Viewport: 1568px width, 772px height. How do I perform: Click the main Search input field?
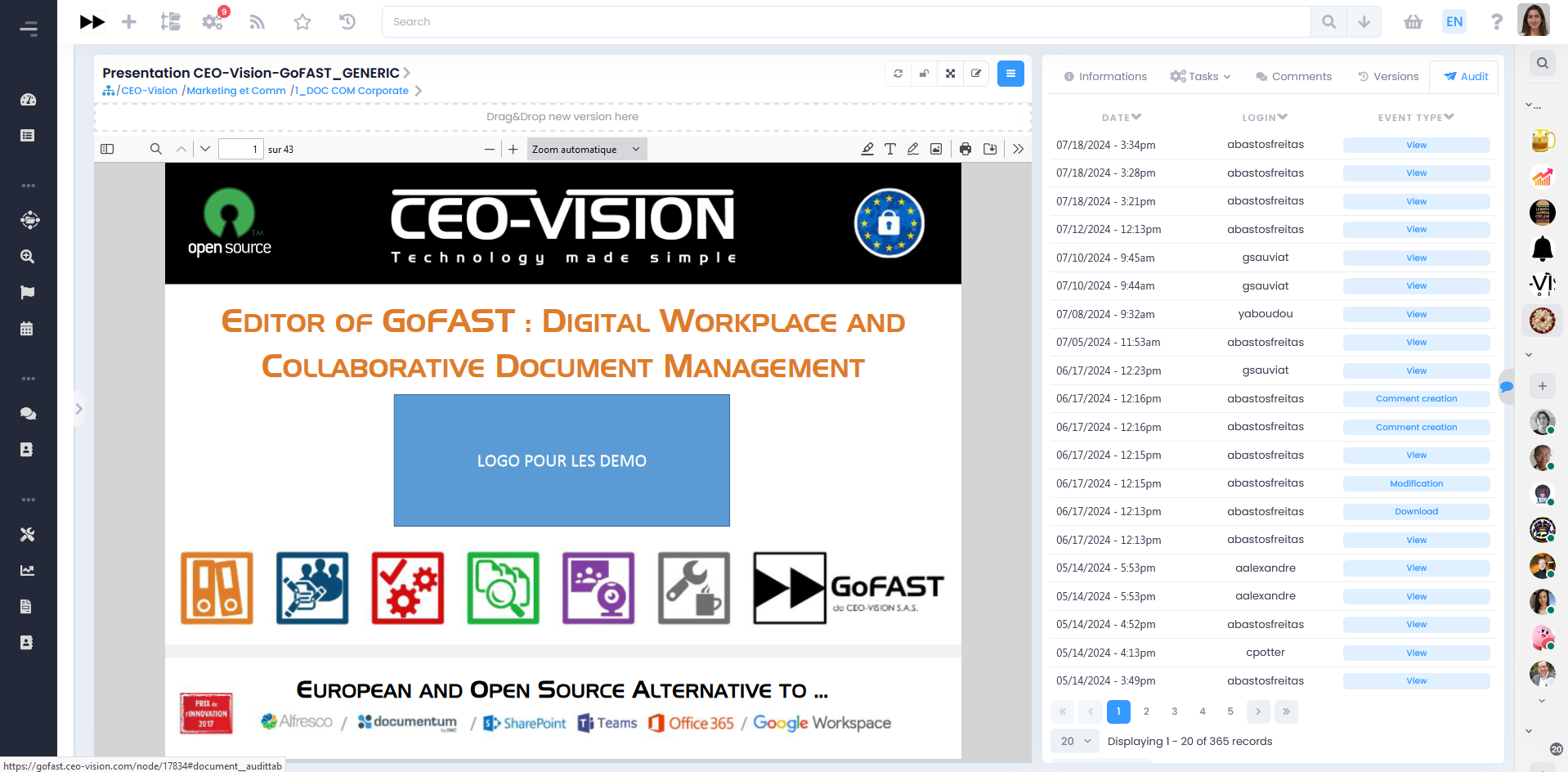coord(846,22)
